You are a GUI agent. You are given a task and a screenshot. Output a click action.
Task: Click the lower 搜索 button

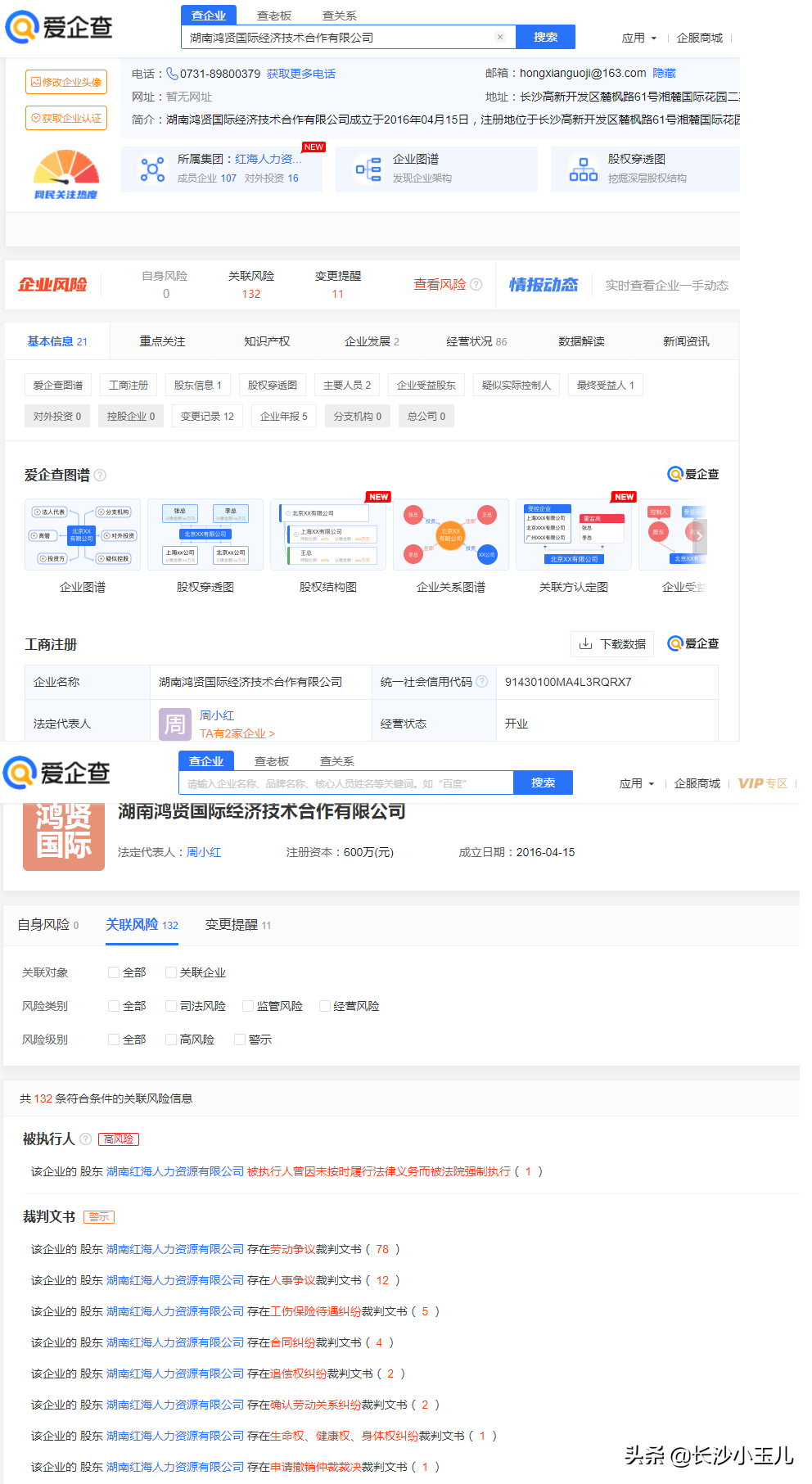[x=543, y=783]
